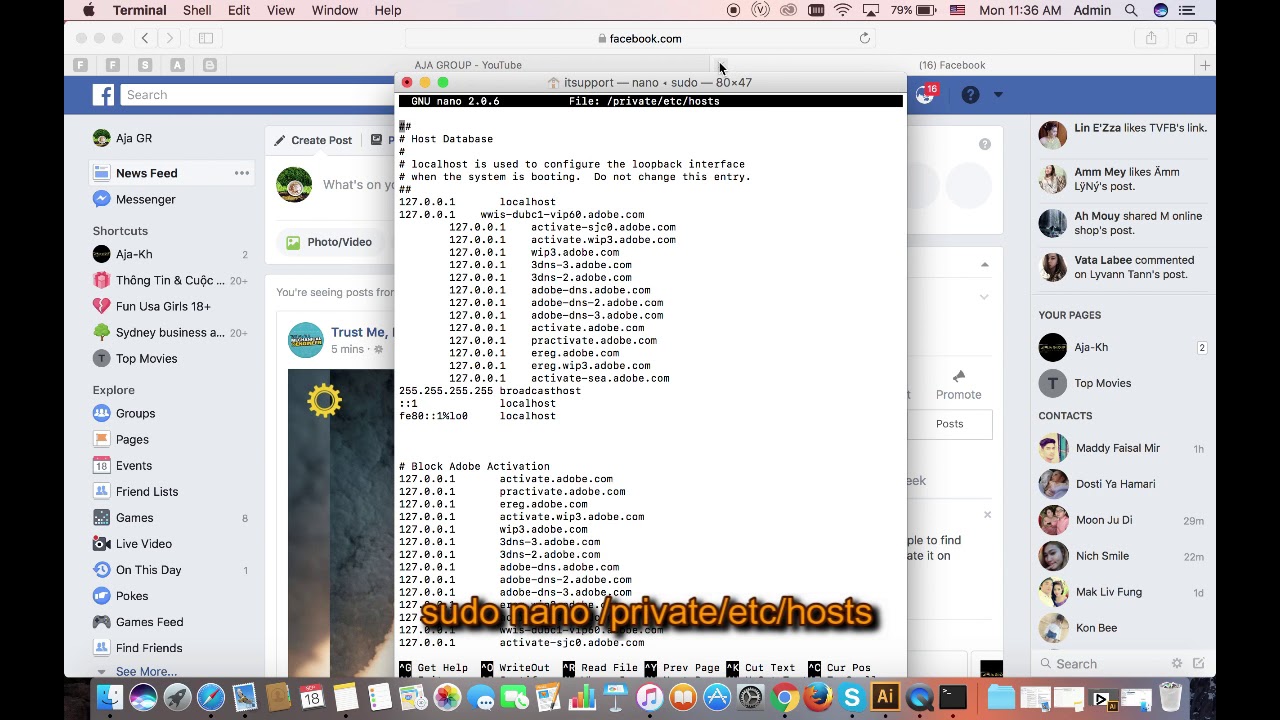Open Pages under Explore
Viewport: 1280px width, 720px height.
pyautogui.click(x=132, y=439)
